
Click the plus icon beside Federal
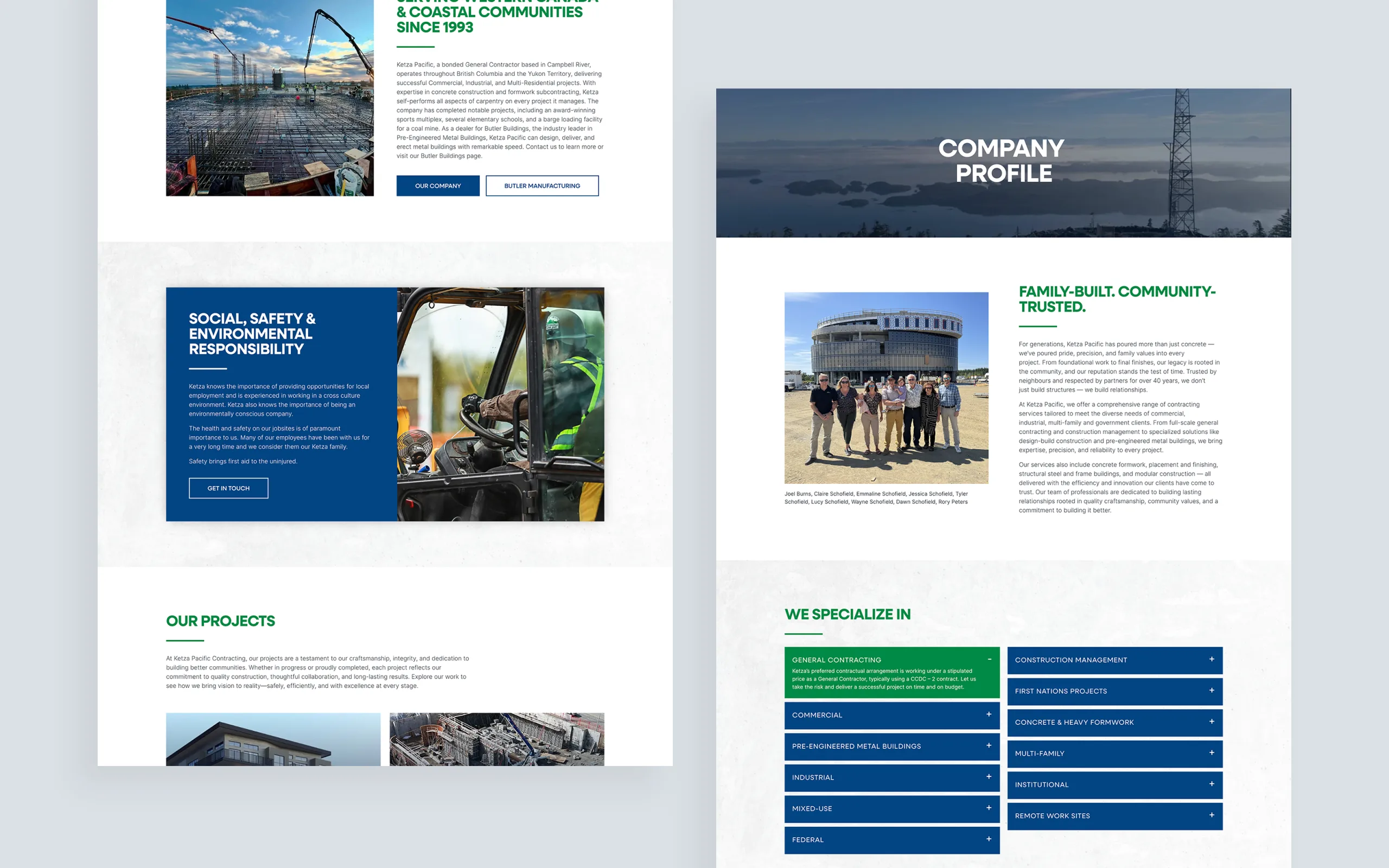click(989, 839)
